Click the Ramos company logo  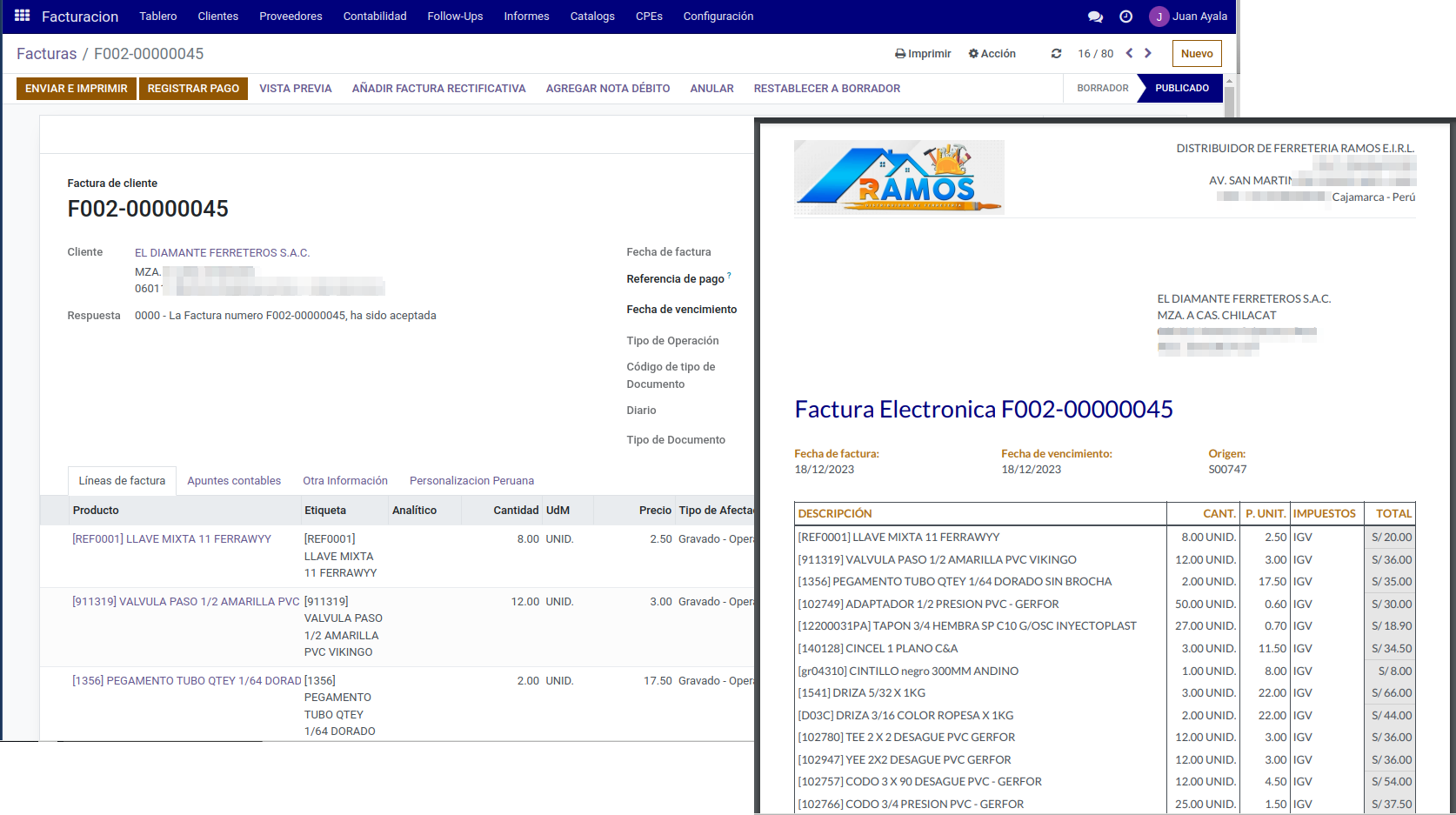tap(898, 177)
